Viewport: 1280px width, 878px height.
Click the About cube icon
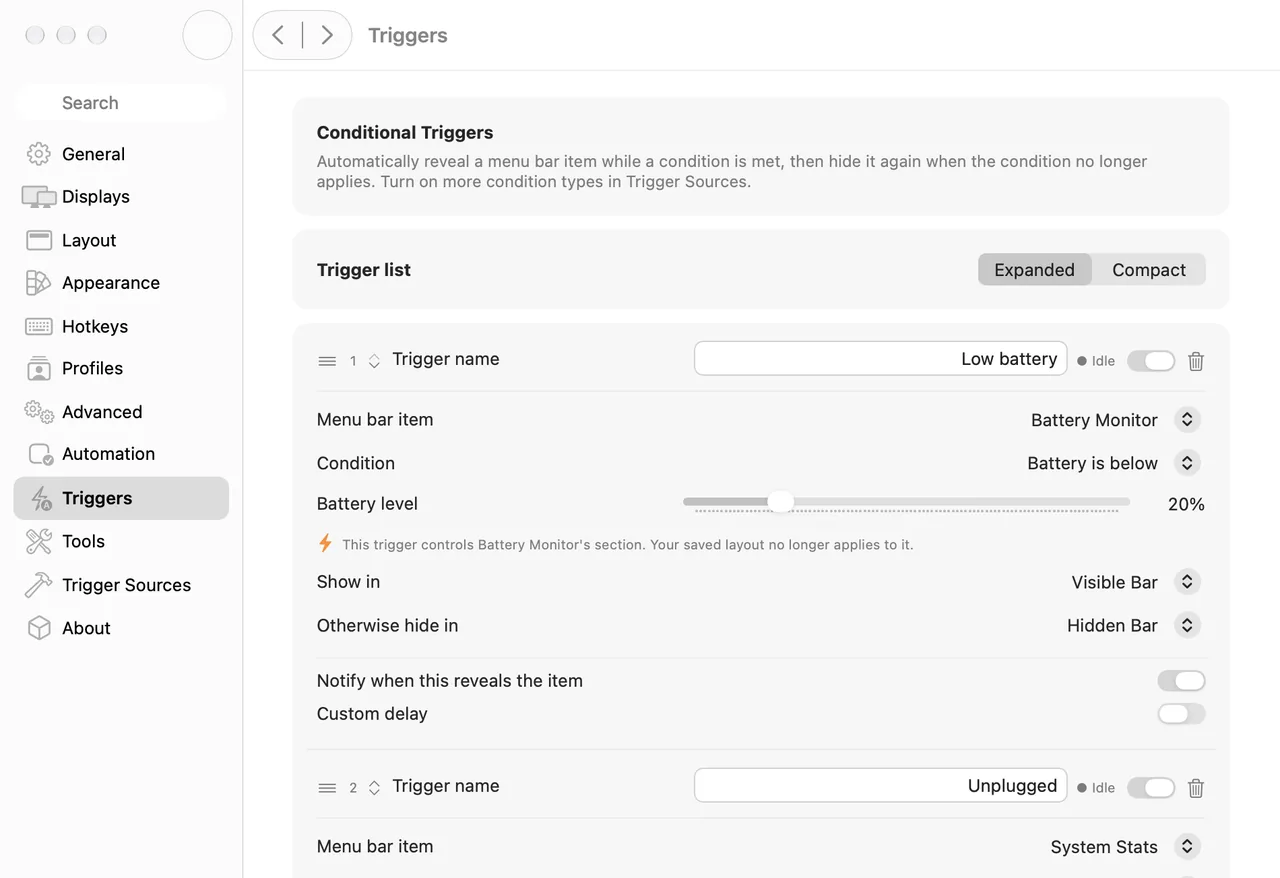click(x=39, y=628)
